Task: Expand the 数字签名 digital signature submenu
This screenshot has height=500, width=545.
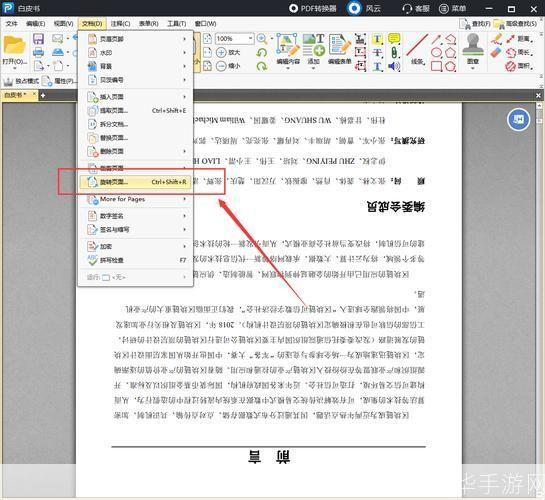Action: [185, 216]
